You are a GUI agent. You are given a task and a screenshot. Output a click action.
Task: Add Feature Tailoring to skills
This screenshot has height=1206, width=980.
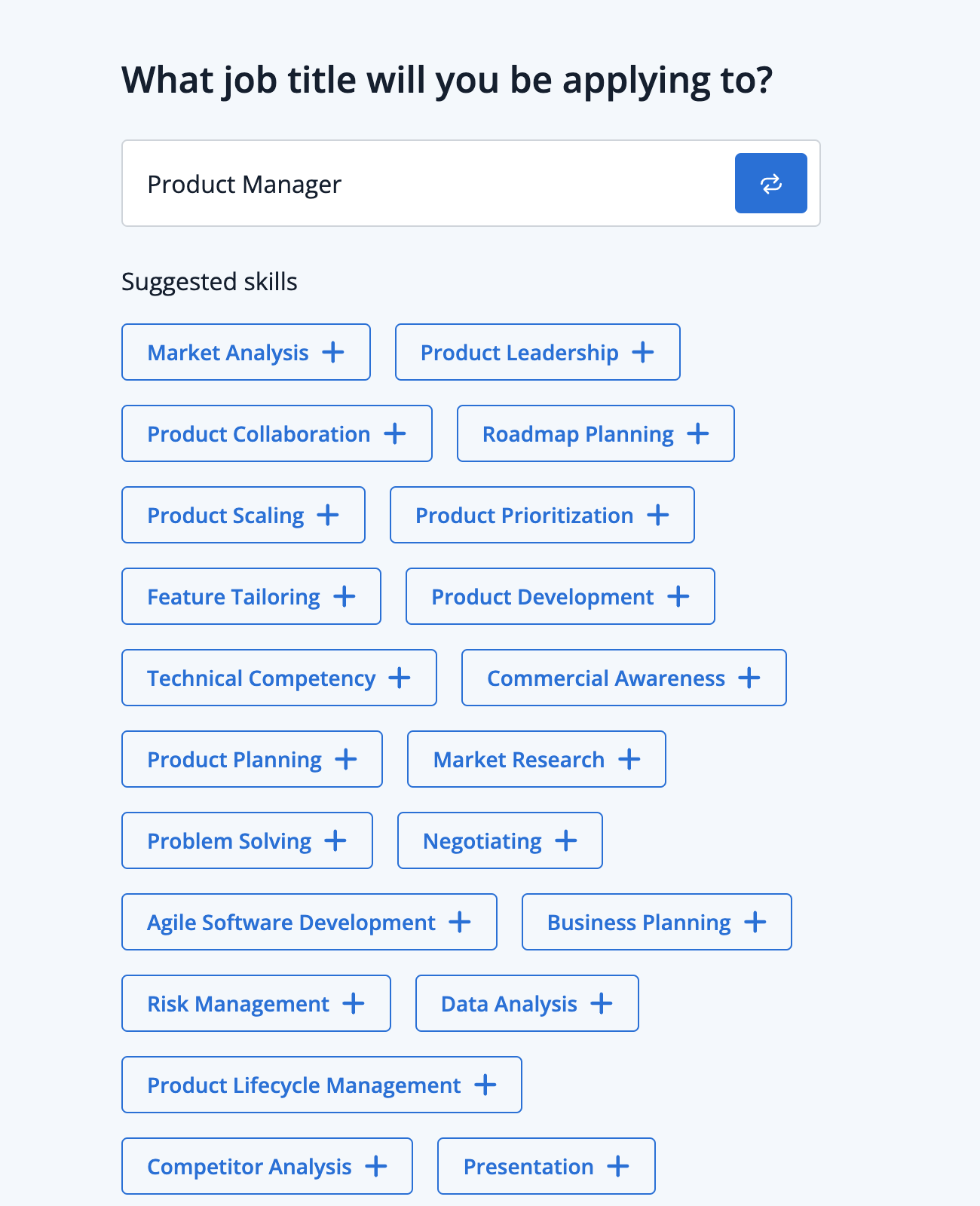251,596
